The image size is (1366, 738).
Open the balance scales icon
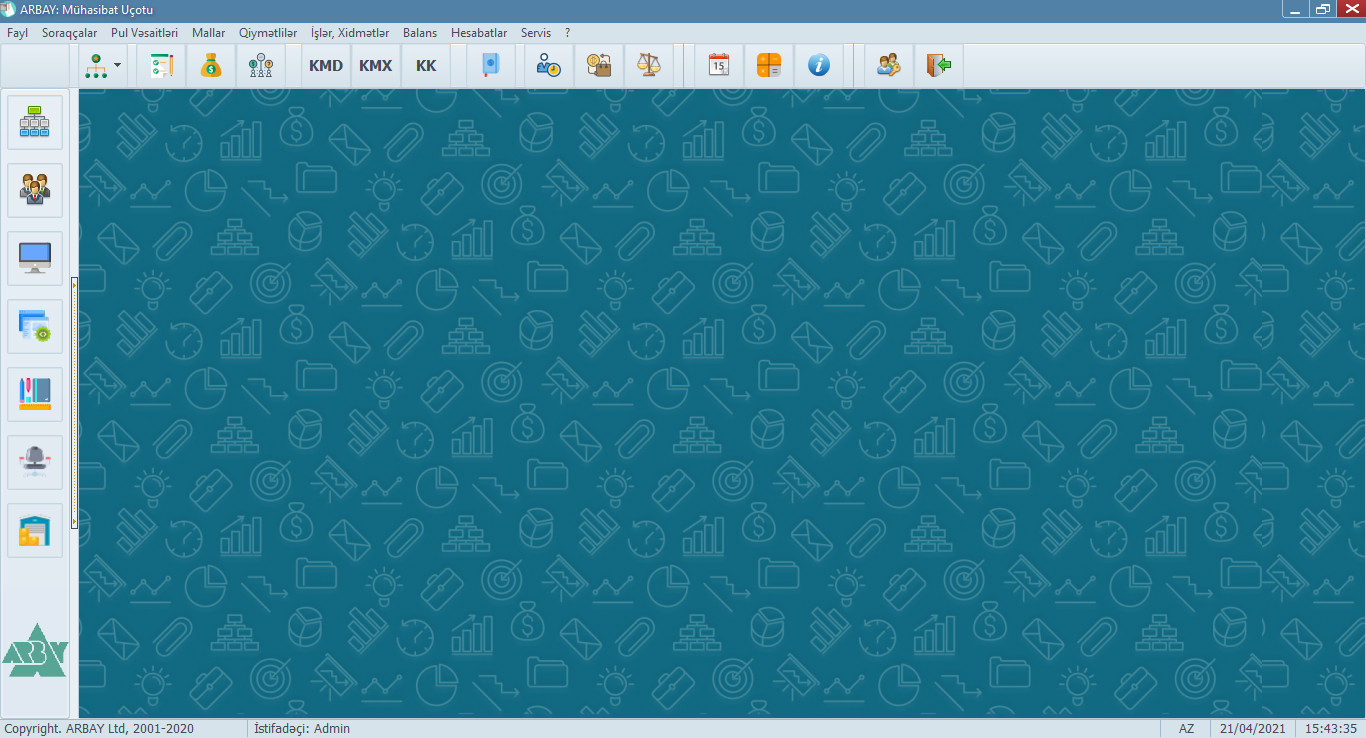point(649,66)
